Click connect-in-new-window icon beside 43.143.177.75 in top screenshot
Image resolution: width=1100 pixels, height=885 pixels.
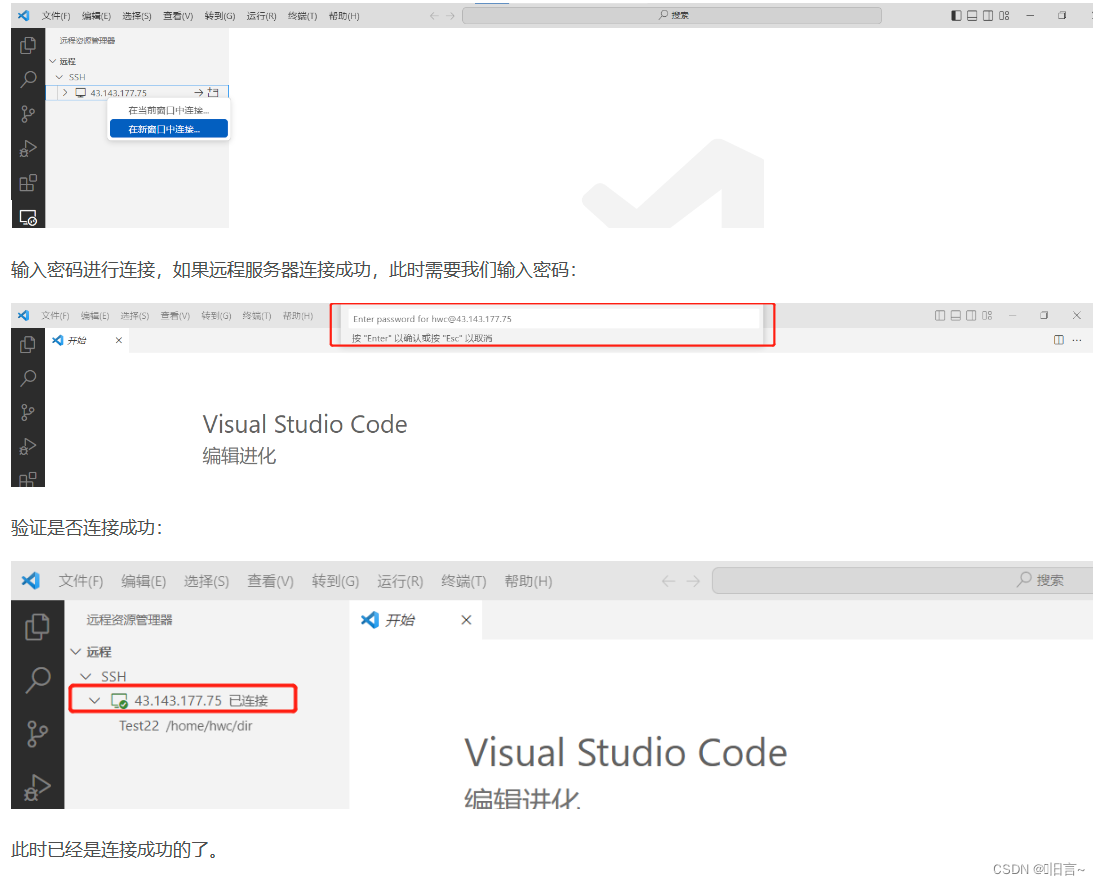click(x=213, y=93)
